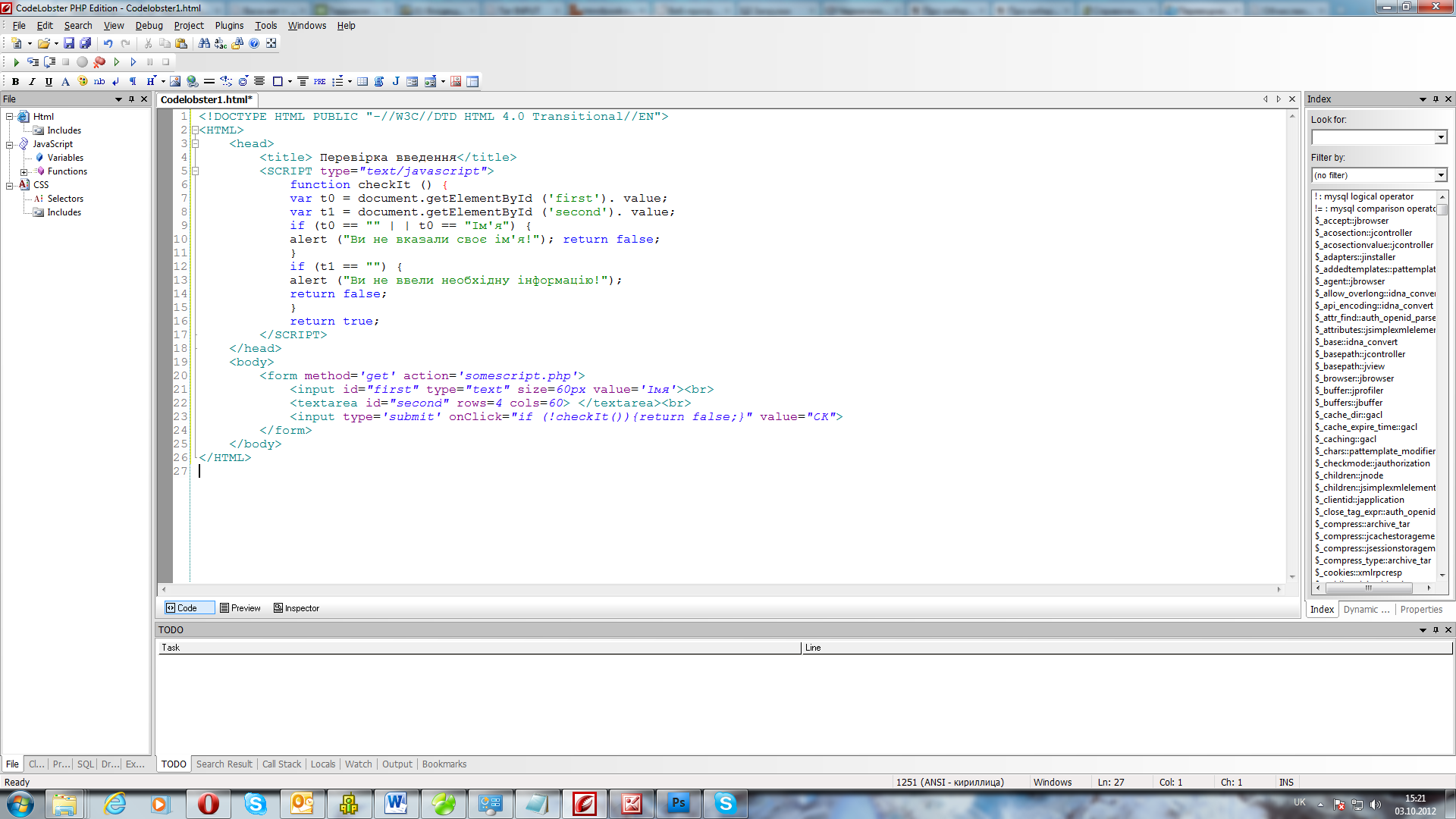Screen dimensions: 1456x819
Task: Fold the SCRIPT block at line 5
Action: 195,171
